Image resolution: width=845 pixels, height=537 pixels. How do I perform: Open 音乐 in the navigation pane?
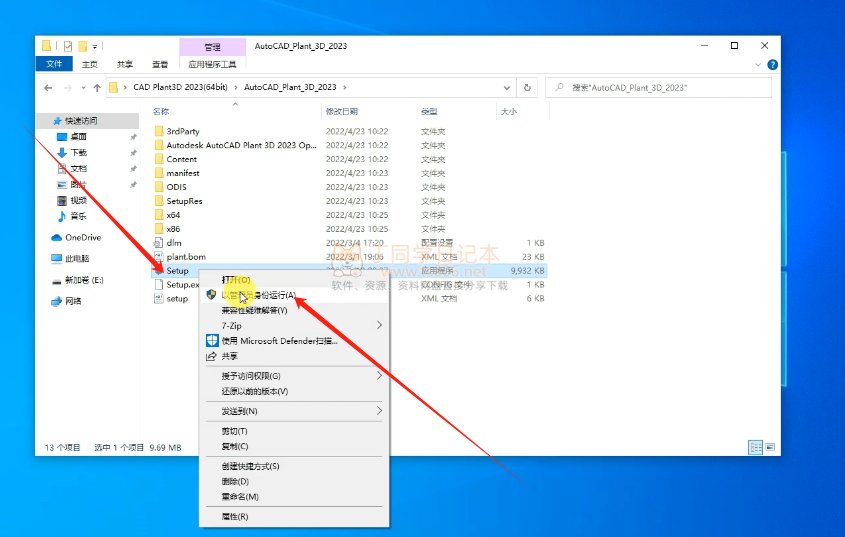[79, 216]
